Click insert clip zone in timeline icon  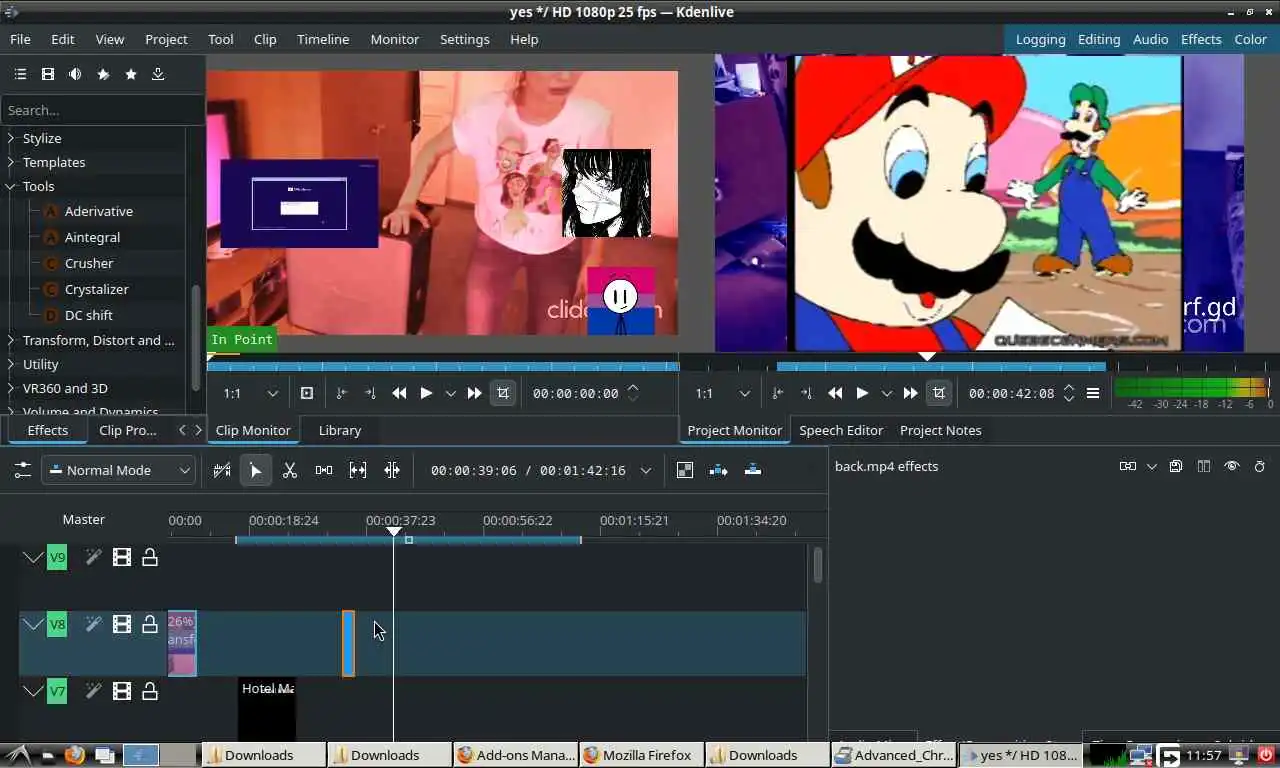coord(719,470)
